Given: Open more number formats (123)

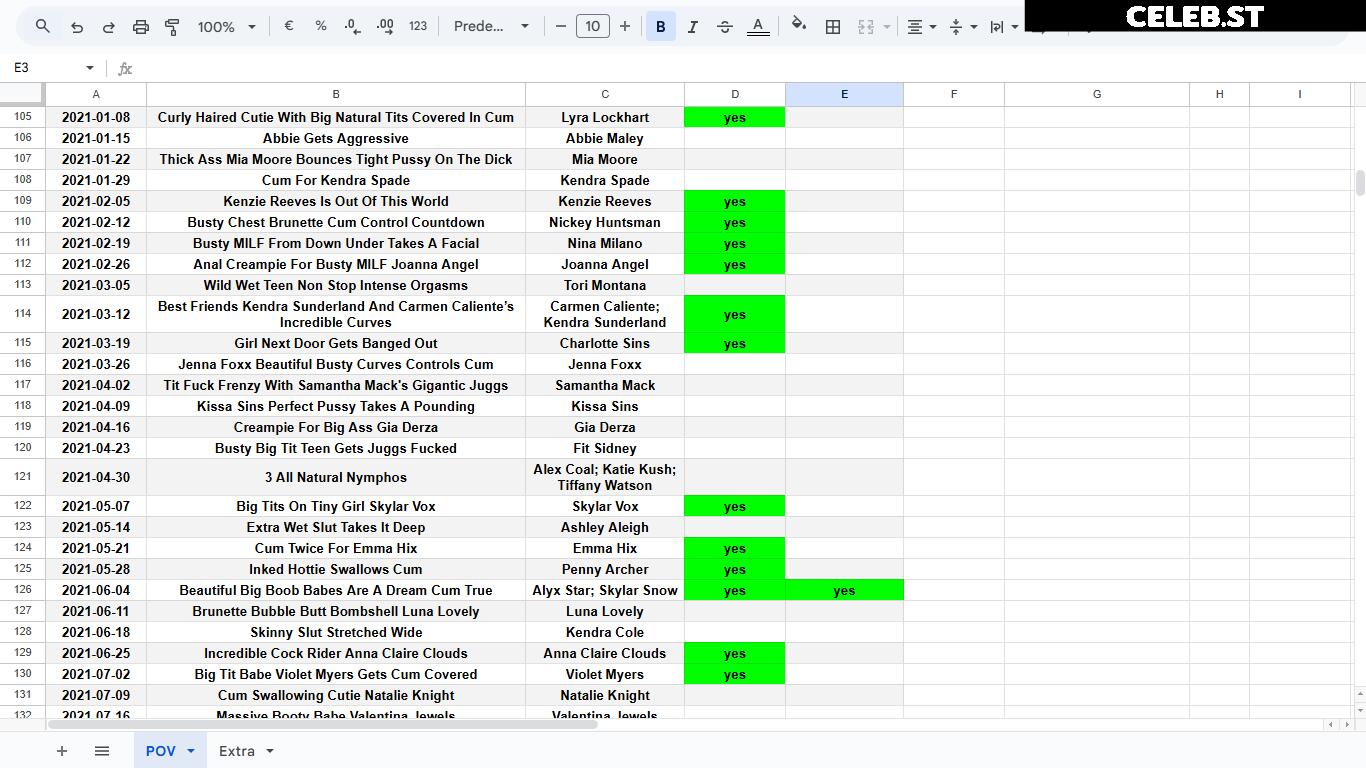Looking at the screenshot, I should coord(418,27).
